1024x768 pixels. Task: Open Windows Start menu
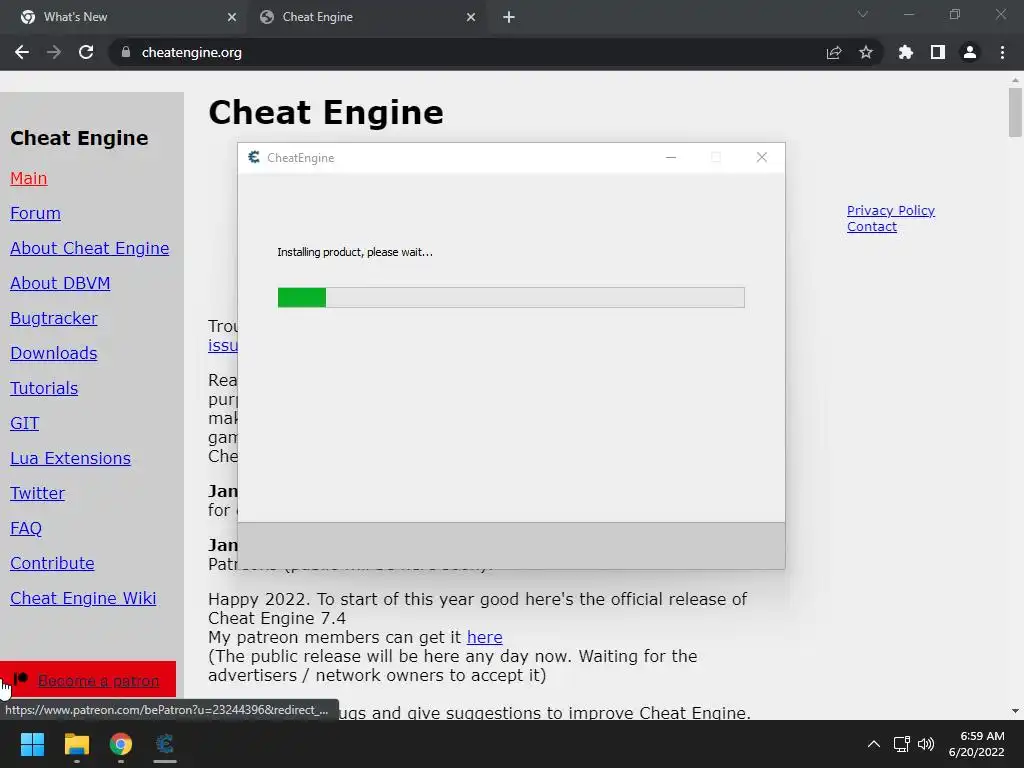[32, 744]
